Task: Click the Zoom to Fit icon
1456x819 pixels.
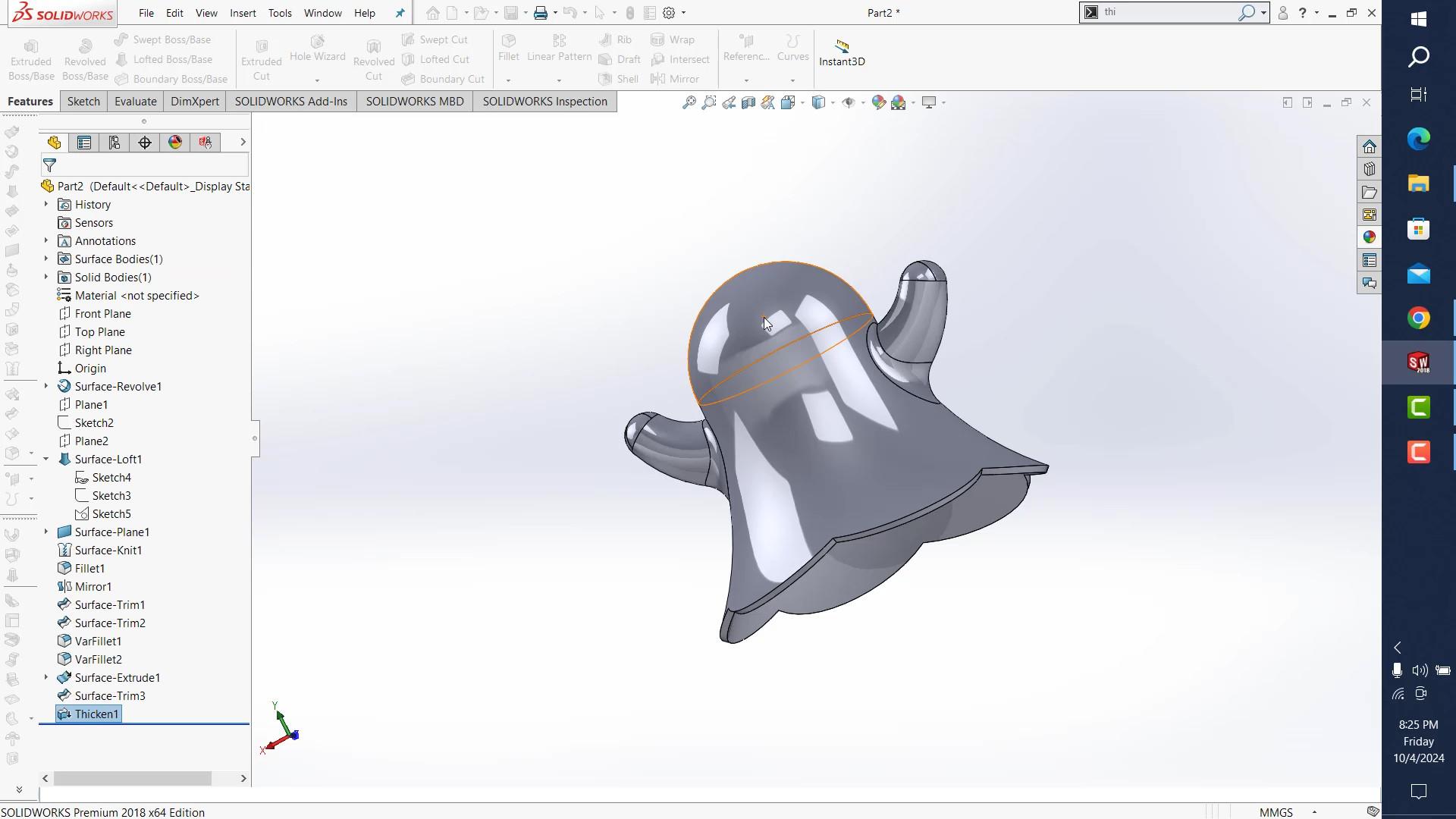Action: click(689, 102)
